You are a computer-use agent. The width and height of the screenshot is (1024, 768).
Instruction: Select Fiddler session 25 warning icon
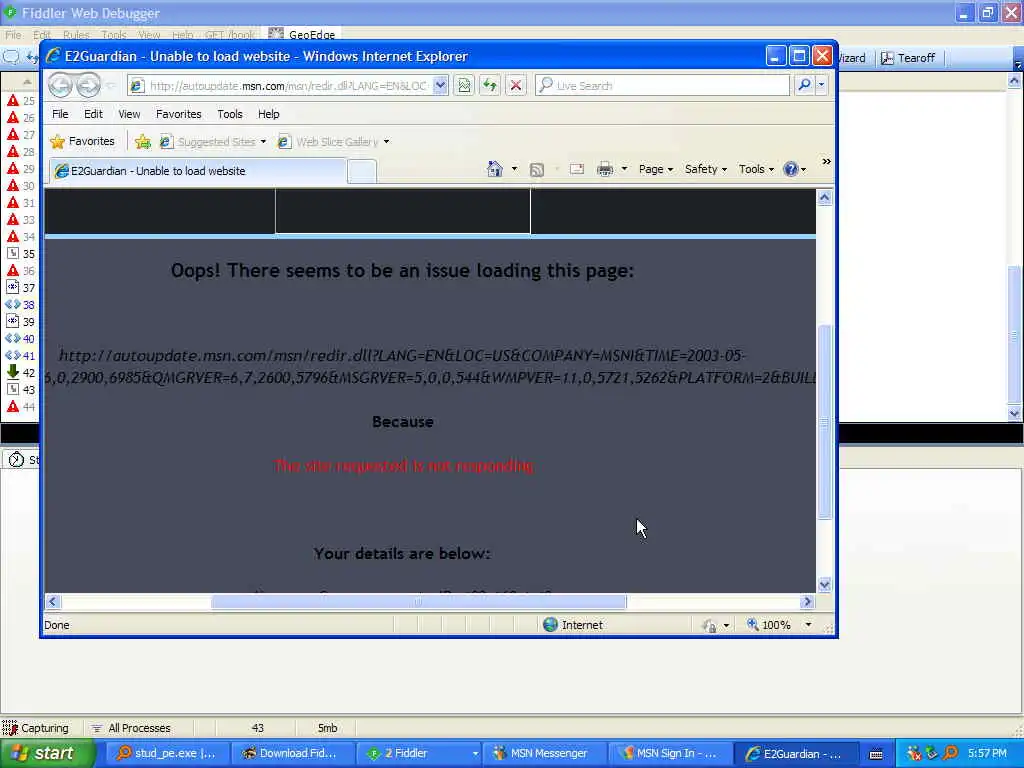(12, 101)
